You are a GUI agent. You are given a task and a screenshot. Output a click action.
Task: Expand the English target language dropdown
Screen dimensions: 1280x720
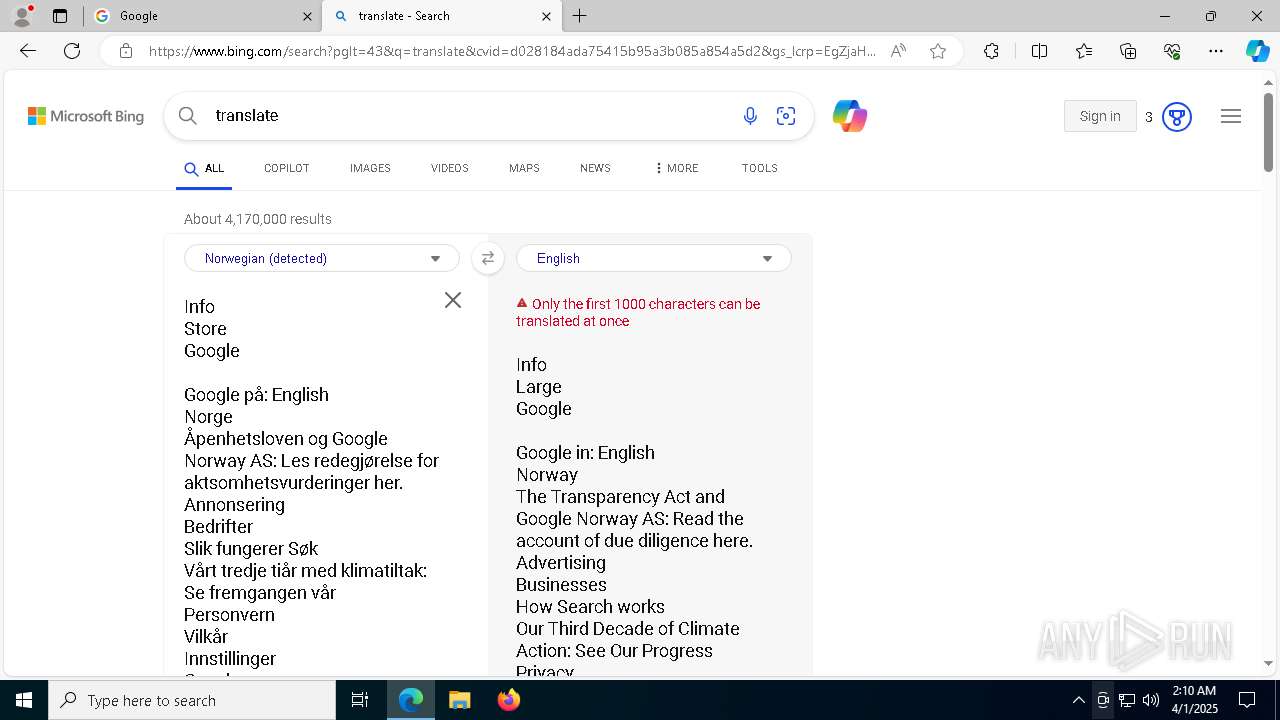[x=654, y=258]
